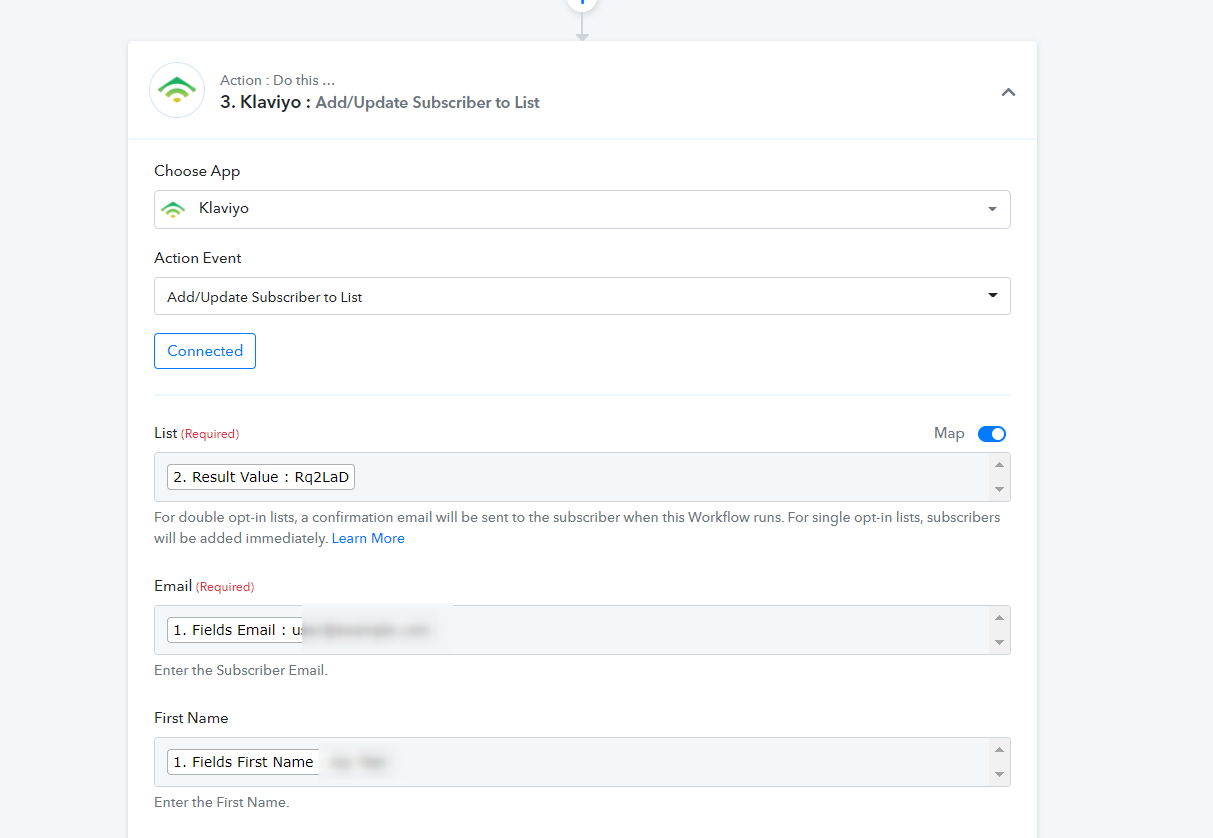Click First Name field scroll down arrow

[999, 775]
